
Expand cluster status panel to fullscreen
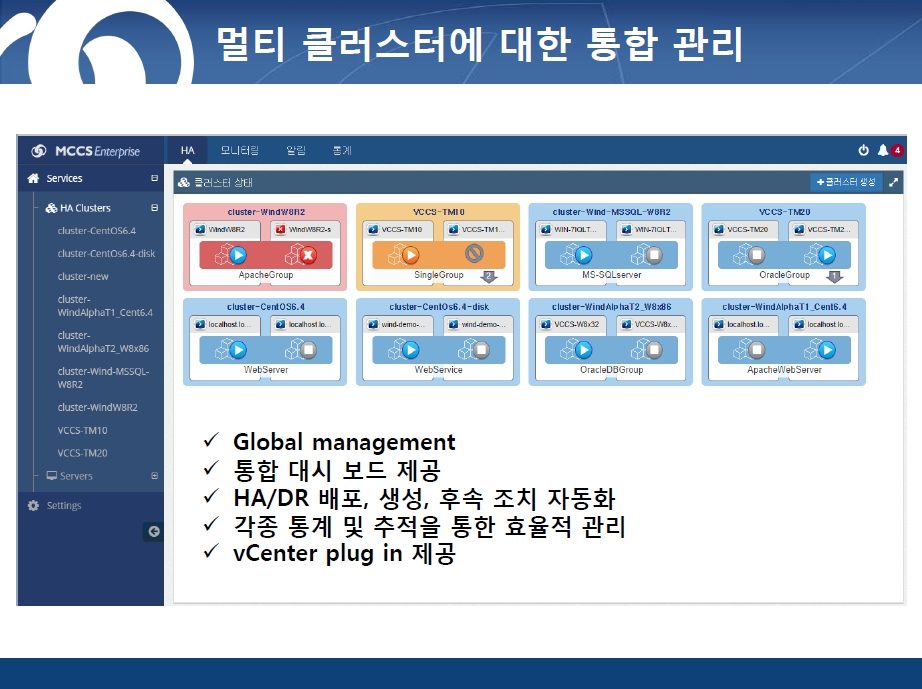point(893,182)
